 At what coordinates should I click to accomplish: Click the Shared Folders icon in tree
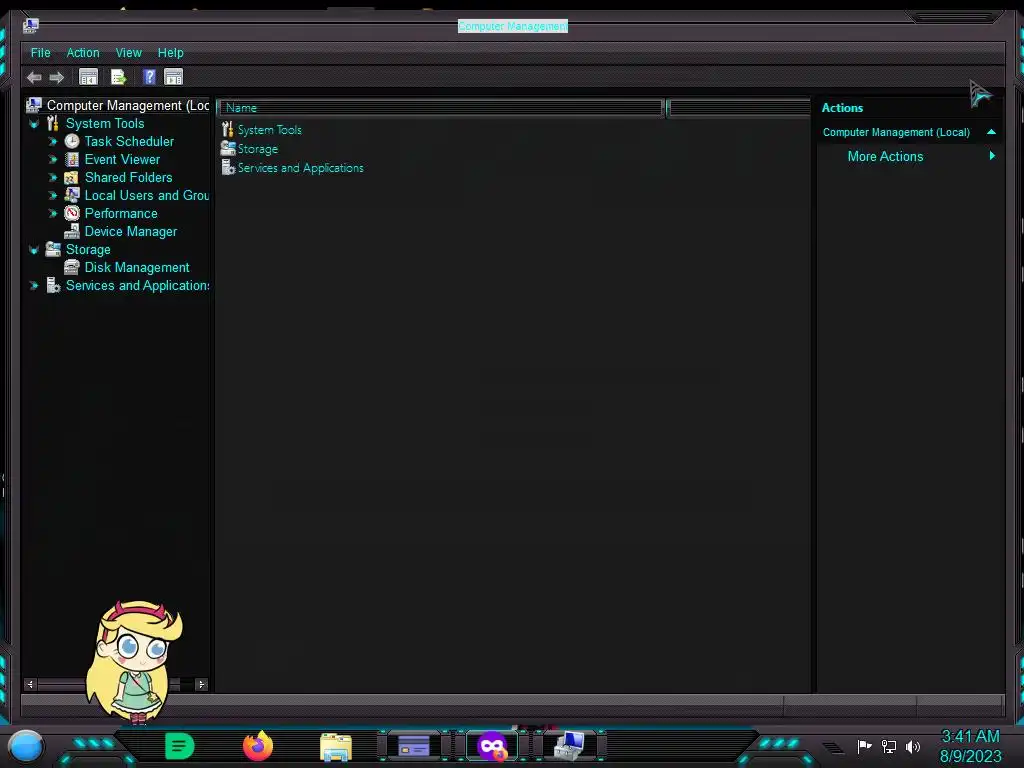(x=72, y=177)
